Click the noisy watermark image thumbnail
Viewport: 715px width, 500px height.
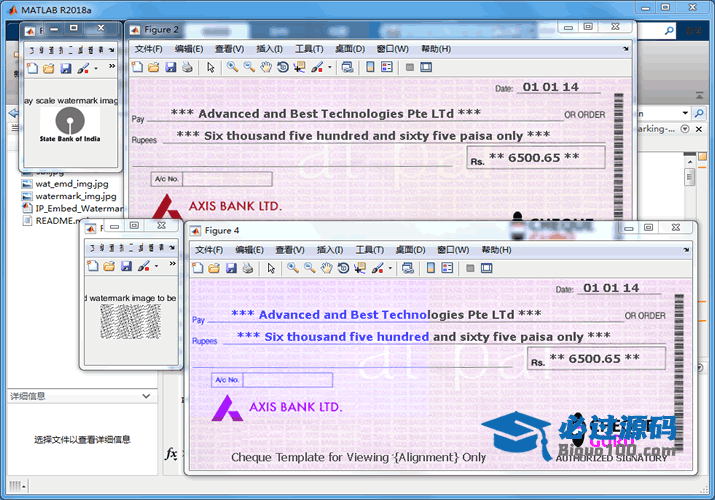[x=130, y=322]
